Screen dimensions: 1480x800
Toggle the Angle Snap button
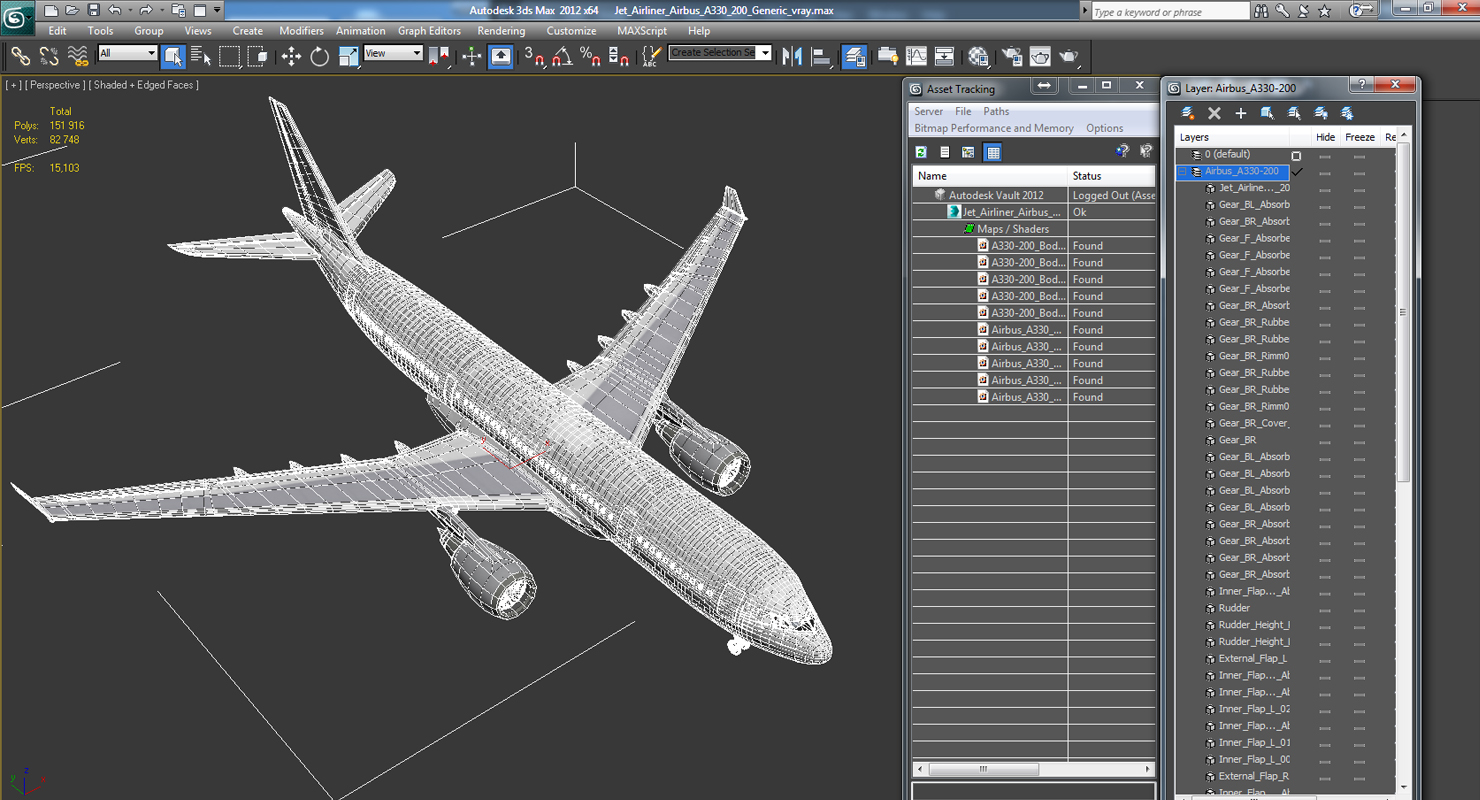(x=562, y=56)
